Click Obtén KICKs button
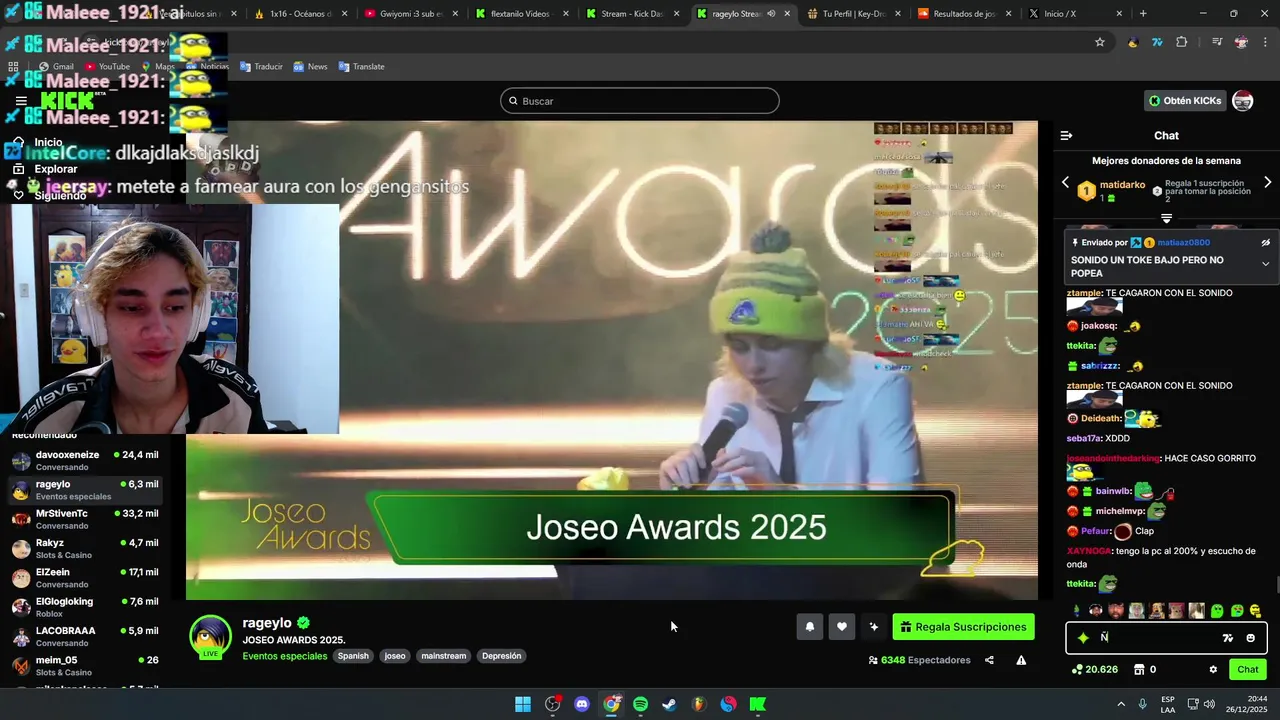Screen dimensions: 1280x720 (x=1186, y=101)
